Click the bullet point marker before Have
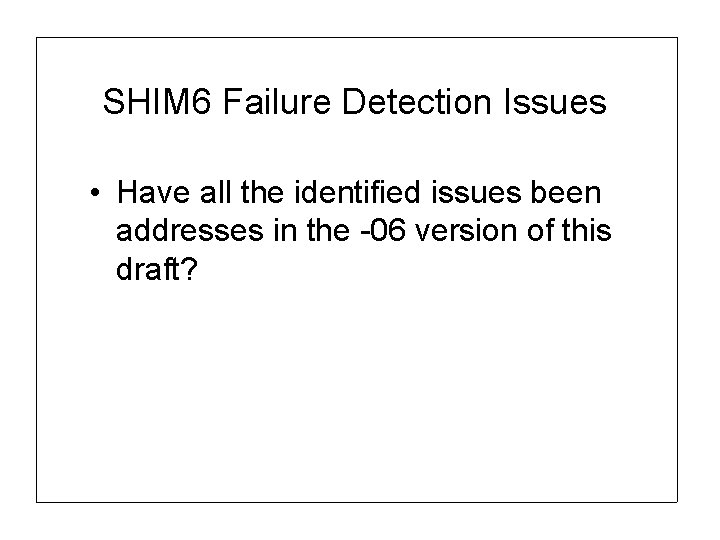The height and width of the screenshot is (540, 720). pyautogui.click(x=95, y=192)
